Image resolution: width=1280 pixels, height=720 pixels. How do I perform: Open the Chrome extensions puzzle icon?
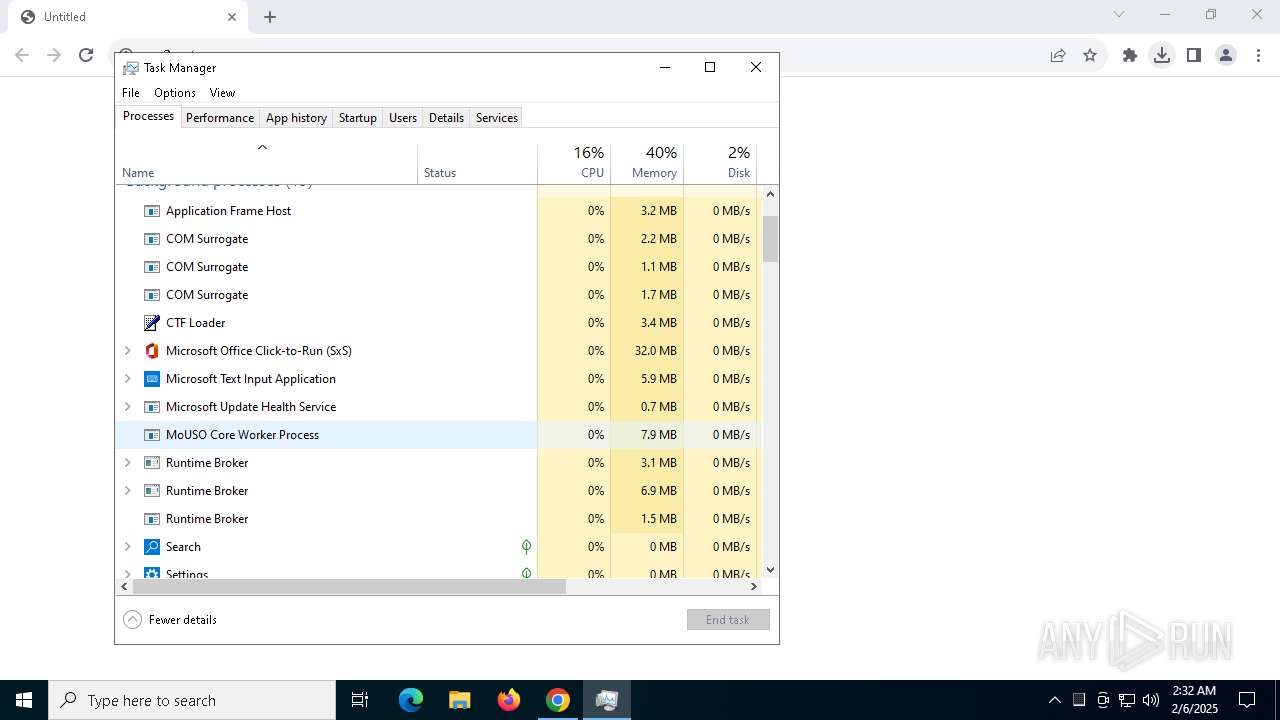pyautogui.click(x=1130, y=55)
